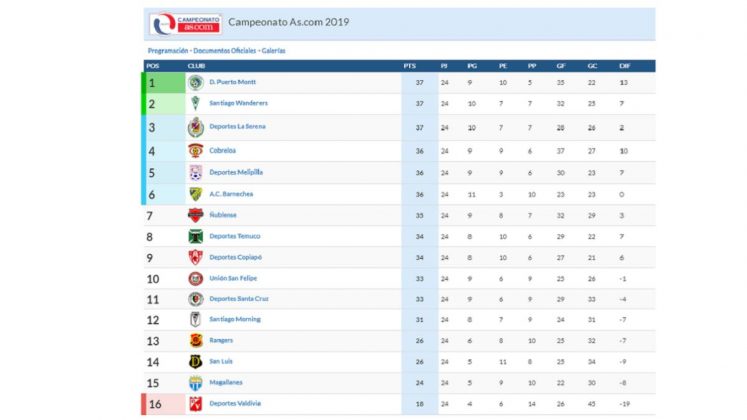Sort table by PTS column header
Screen dimensions: 747x420
pyautogui.click(x=410, y=66)
